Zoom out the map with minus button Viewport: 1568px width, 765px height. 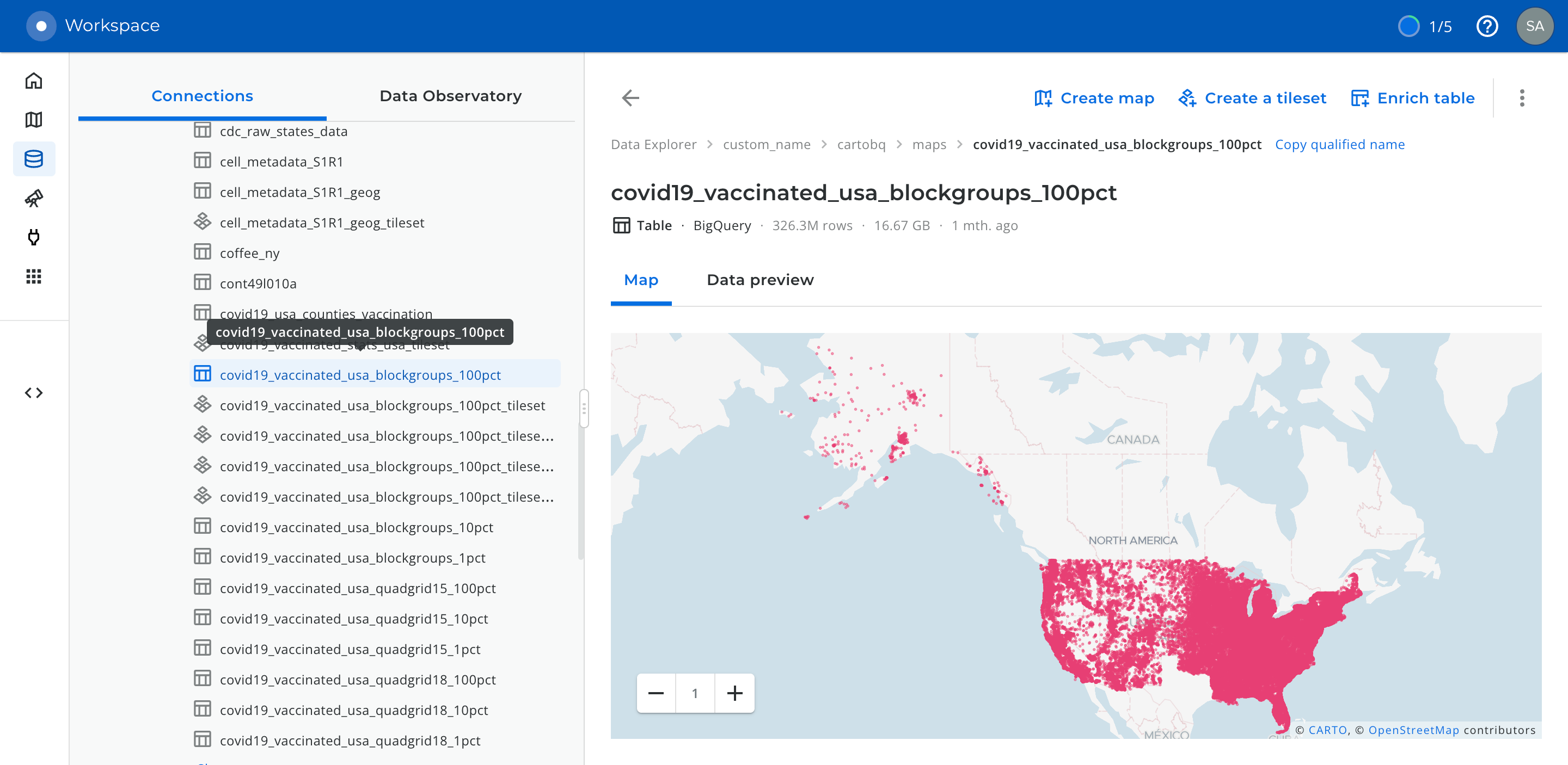[x=656, y=693]
